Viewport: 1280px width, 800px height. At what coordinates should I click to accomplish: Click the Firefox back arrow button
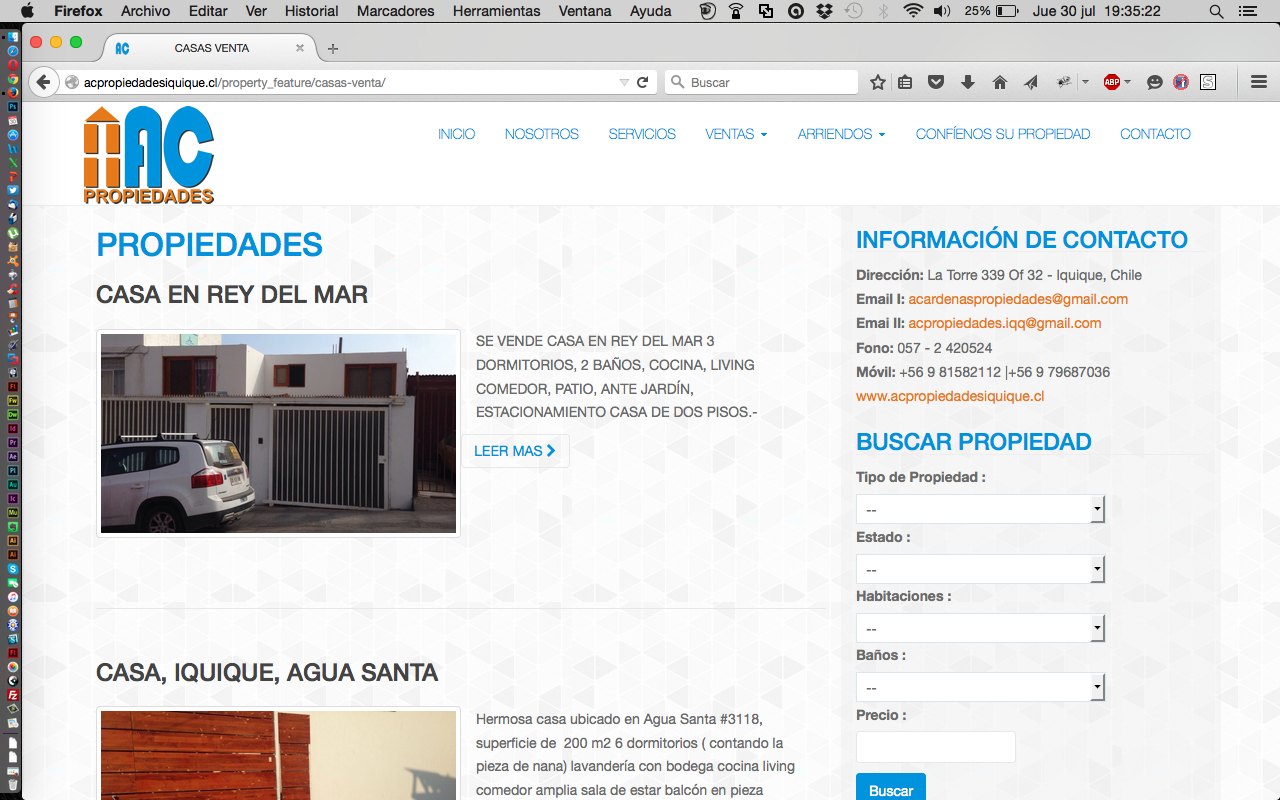42,82
